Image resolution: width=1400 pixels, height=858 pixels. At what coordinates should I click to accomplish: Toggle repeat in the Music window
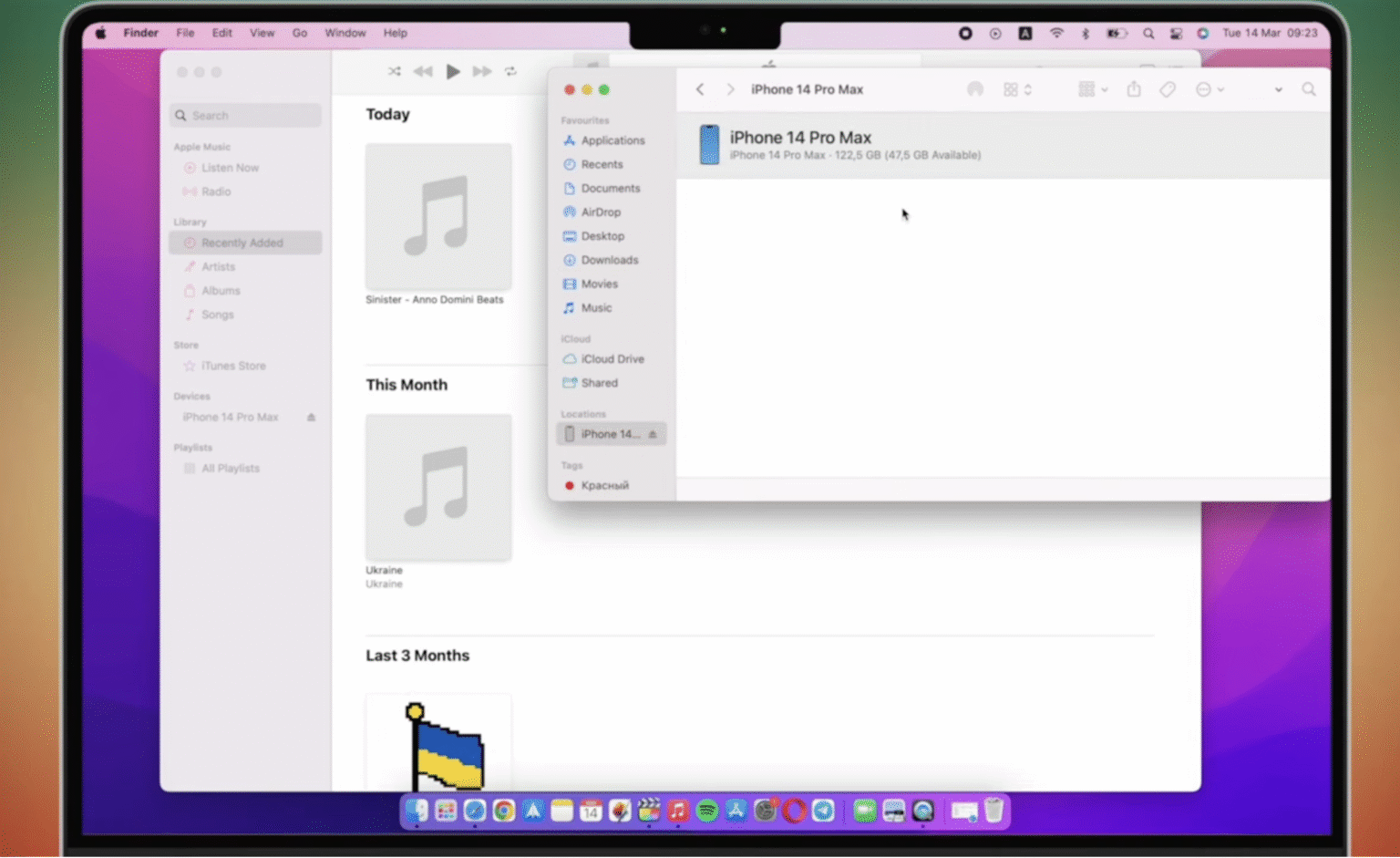(510, 71)
